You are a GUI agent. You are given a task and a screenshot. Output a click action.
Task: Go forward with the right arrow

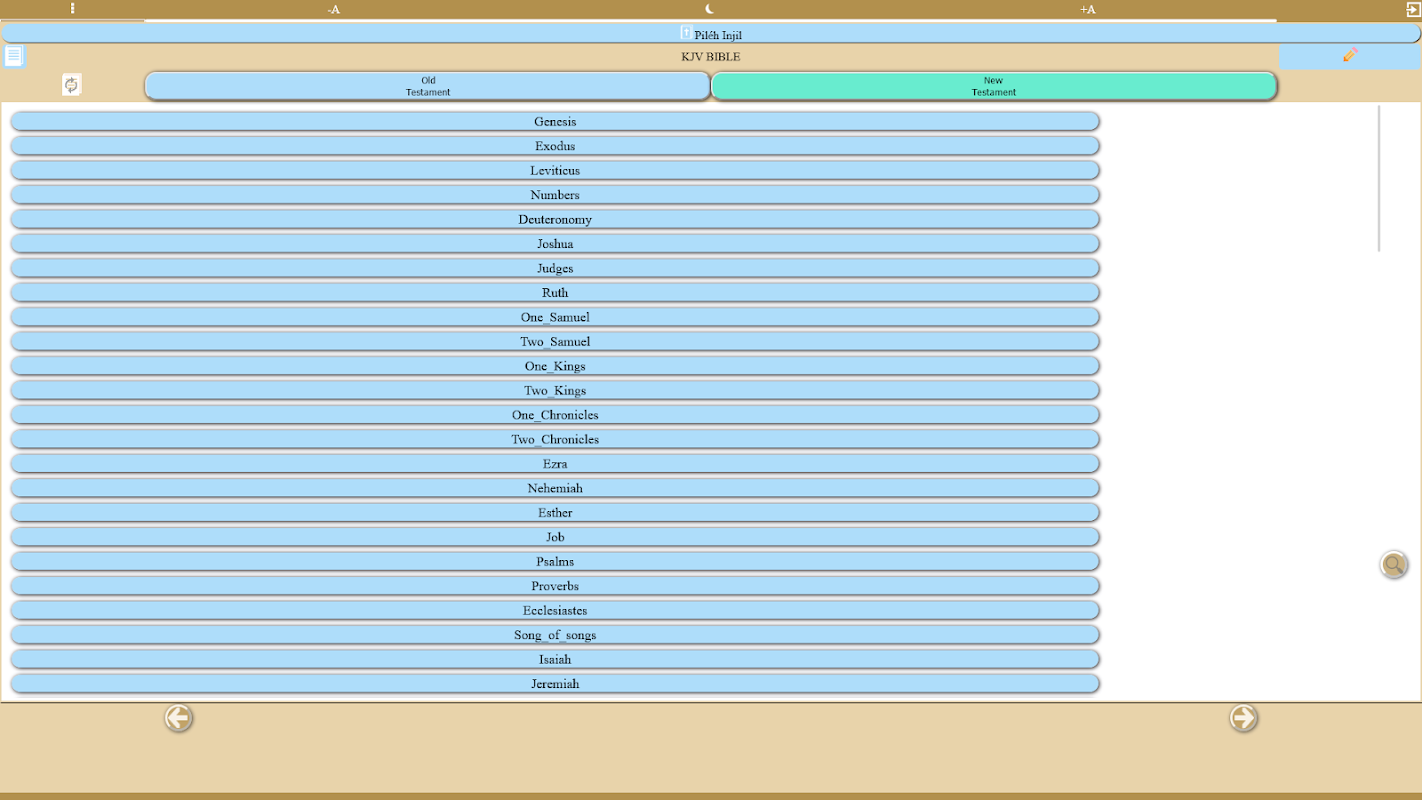coord(1243,718)
